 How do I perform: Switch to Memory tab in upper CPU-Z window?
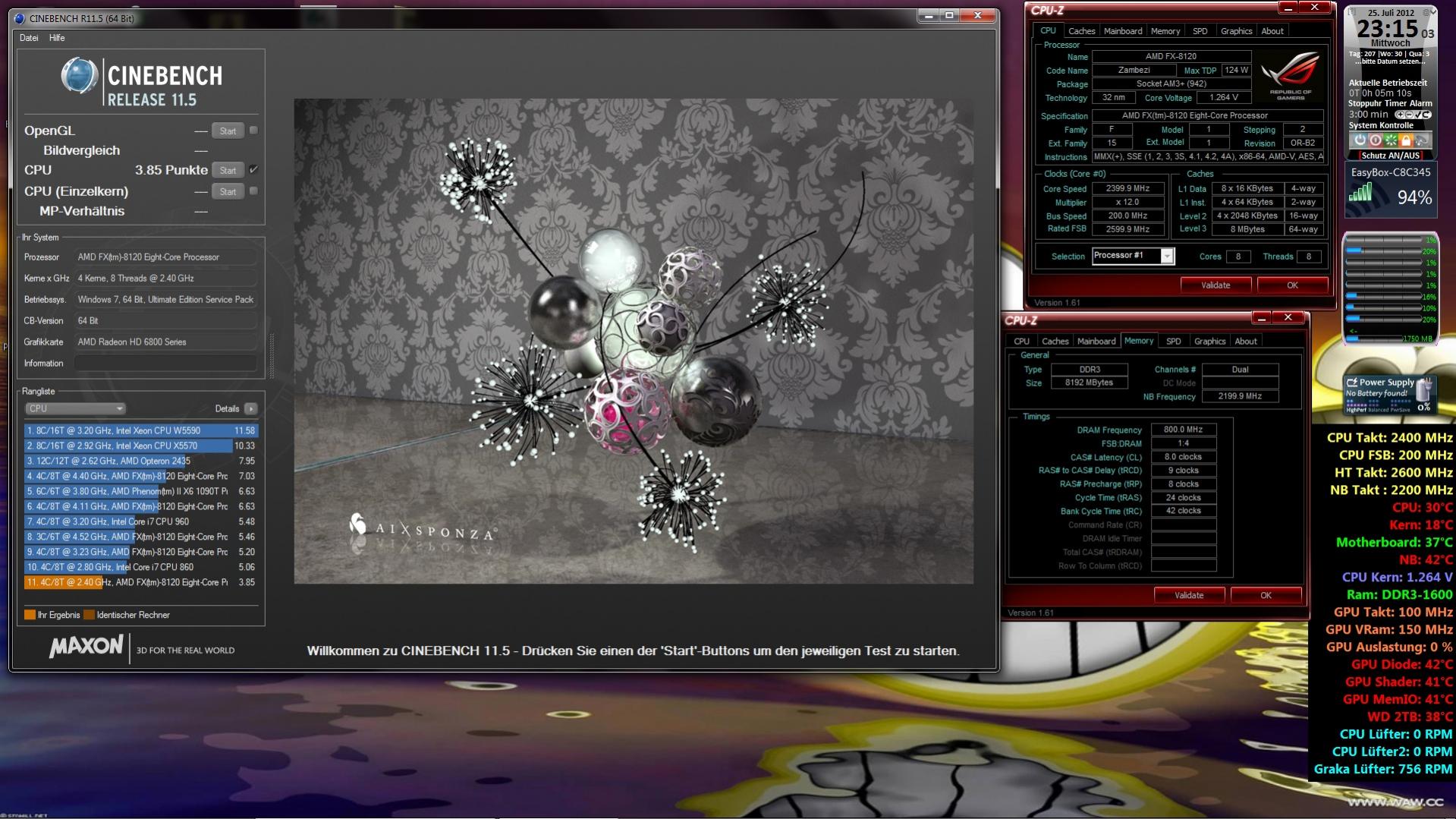[1165, 31]
